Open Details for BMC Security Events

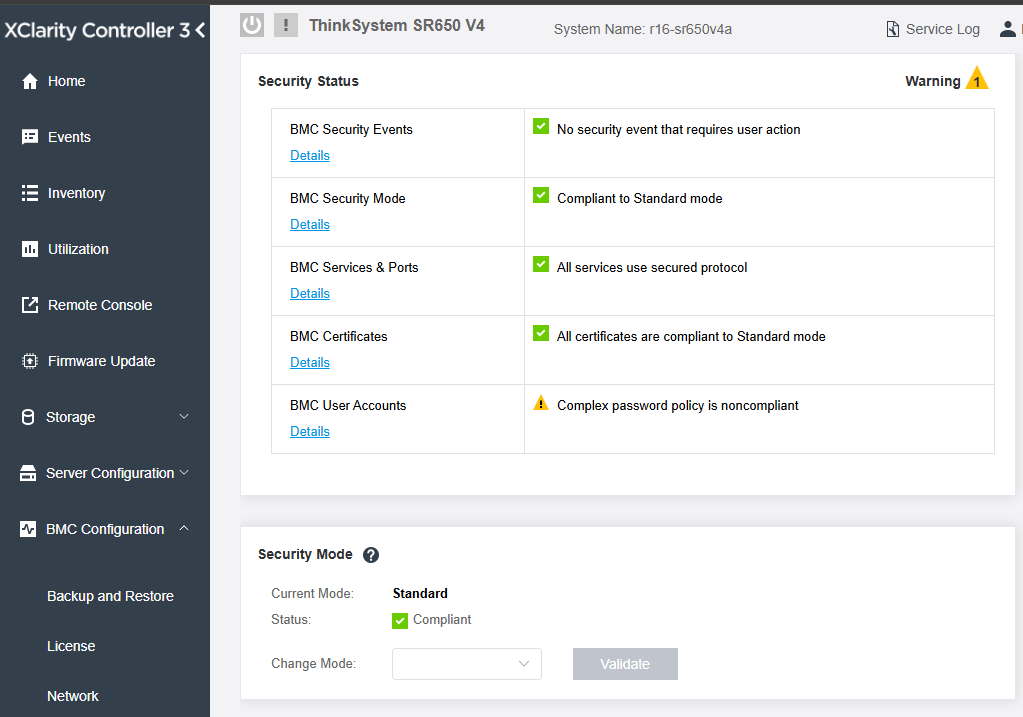point(310,155)
